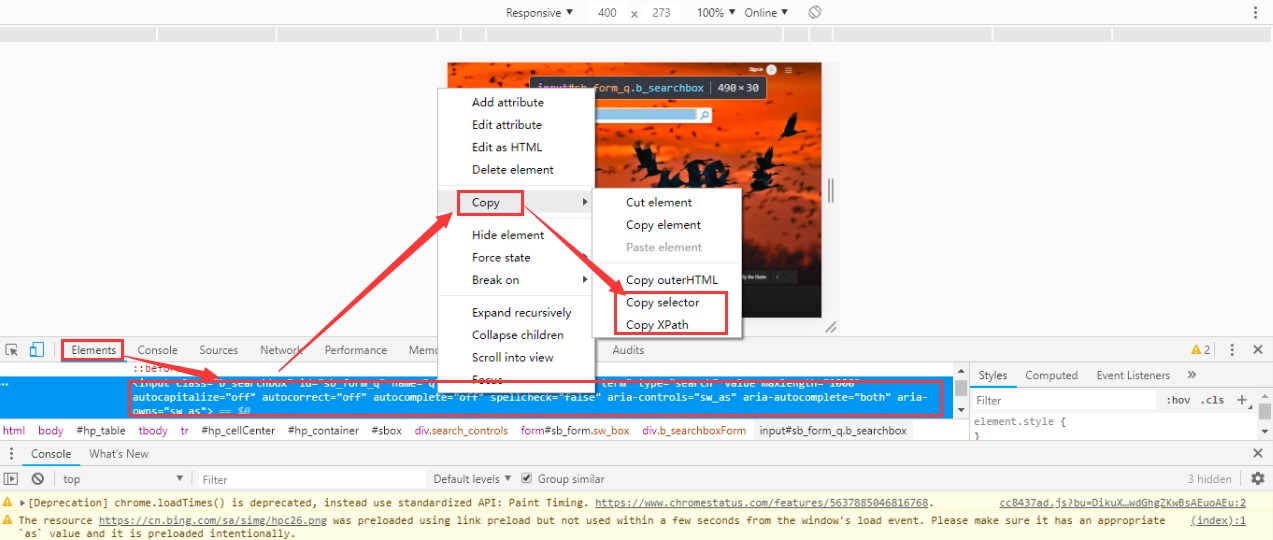1273x540 pixels.
Task: Switch to the Audits tab
Action: [x=628, y=350]
